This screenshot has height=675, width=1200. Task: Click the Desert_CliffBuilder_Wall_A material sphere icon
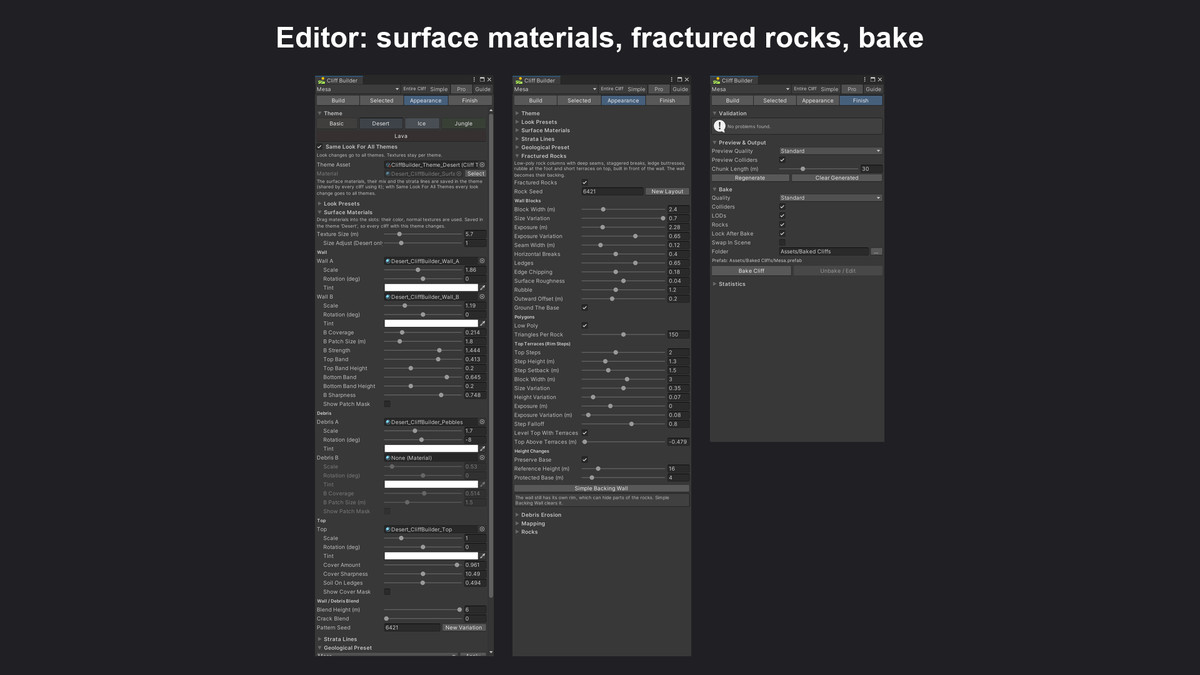[x=388, y=261]
